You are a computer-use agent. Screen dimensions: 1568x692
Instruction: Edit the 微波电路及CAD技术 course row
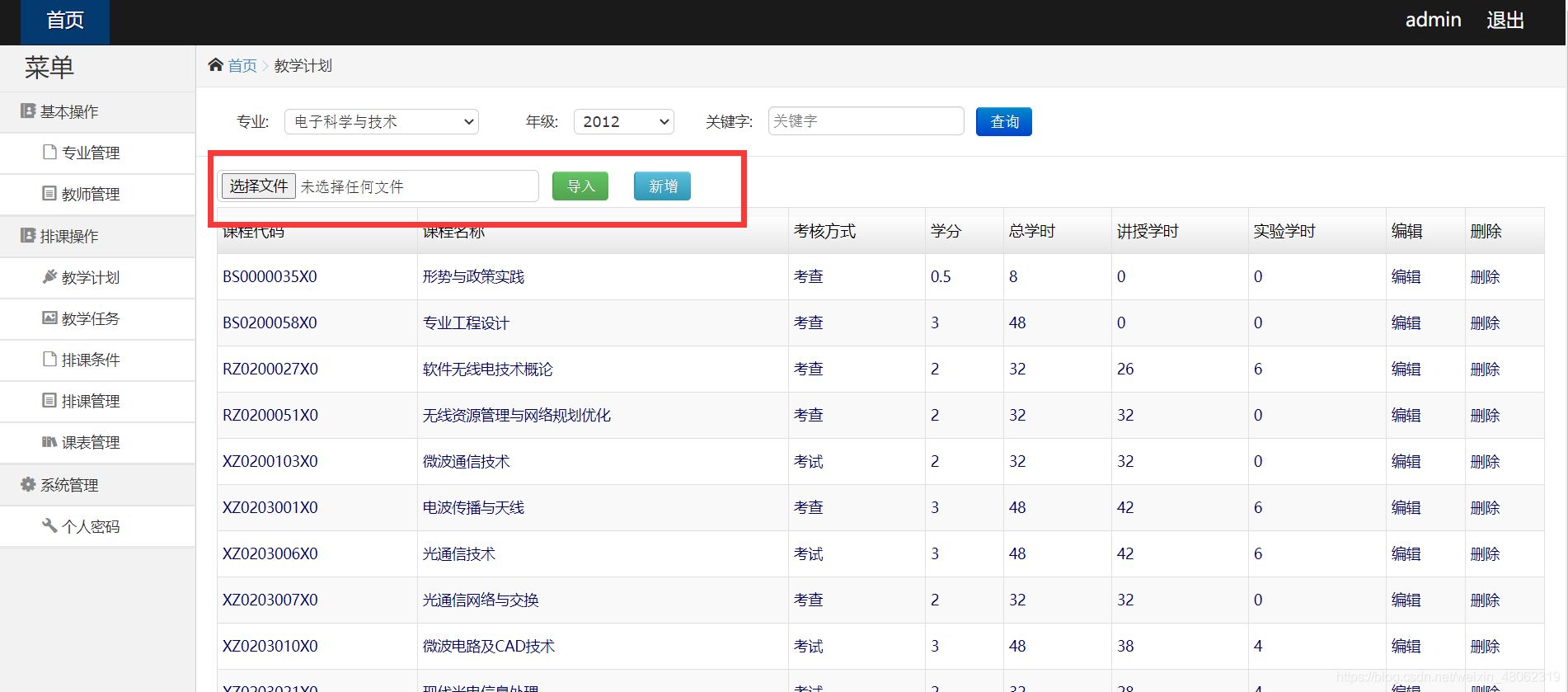point(1406,647)
